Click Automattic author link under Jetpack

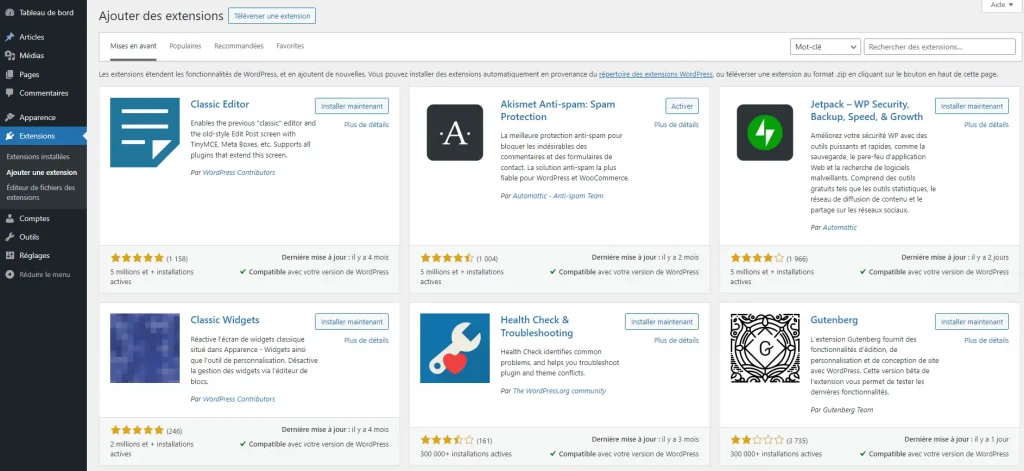click(840, 227)
